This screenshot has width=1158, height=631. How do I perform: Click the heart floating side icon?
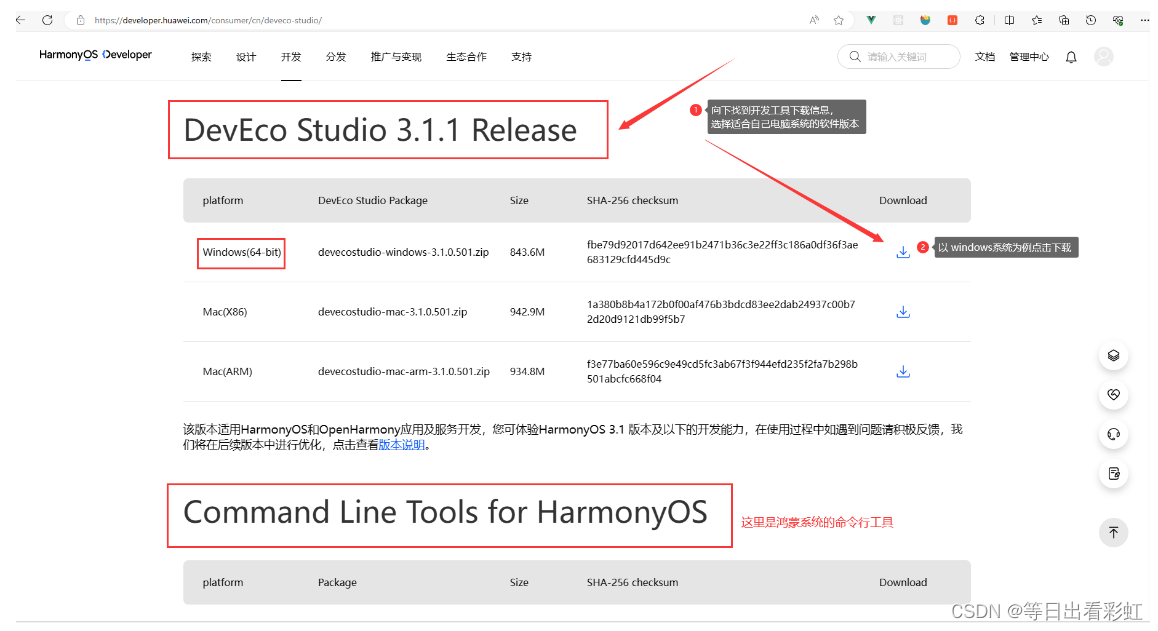(x=1113, y=395)
